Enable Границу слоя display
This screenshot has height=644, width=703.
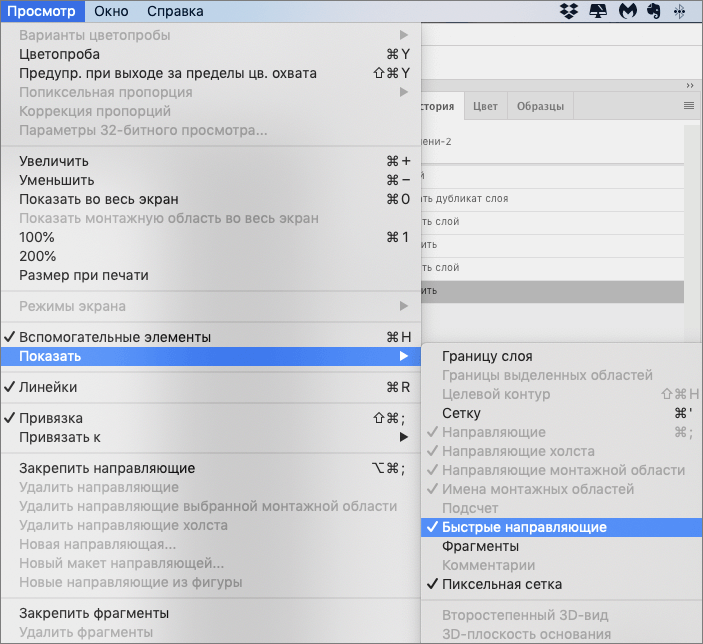pyautogui.click(x=562, y=356)
